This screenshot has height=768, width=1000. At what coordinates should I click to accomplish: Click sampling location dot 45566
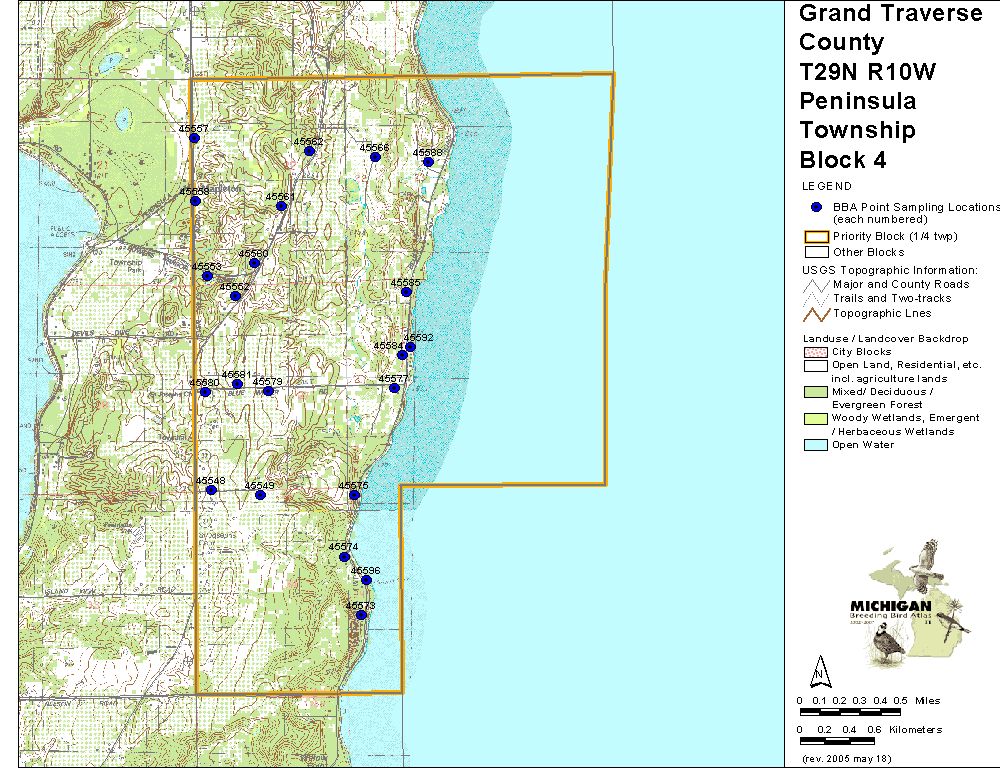click(x=376, y=157)
